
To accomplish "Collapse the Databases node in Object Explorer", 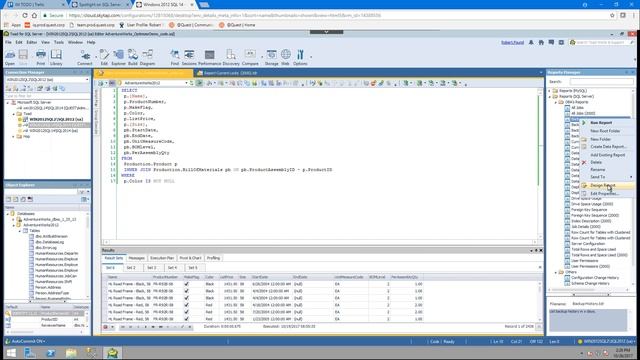I will 8,213.
